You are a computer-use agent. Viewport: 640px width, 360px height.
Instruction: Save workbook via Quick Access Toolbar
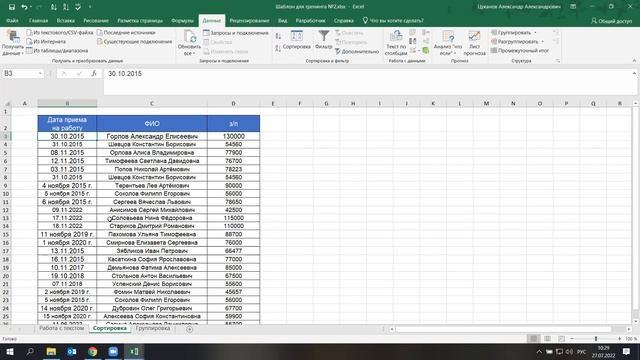[x=12, y=7]
